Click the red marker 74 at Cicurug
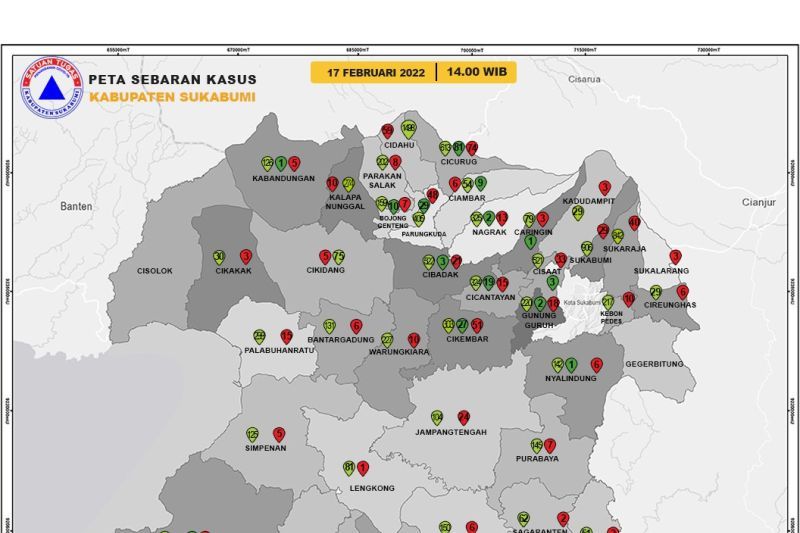The width and height of the screenshot is (800, 533). pyautogui.click(x=472, y=148)
